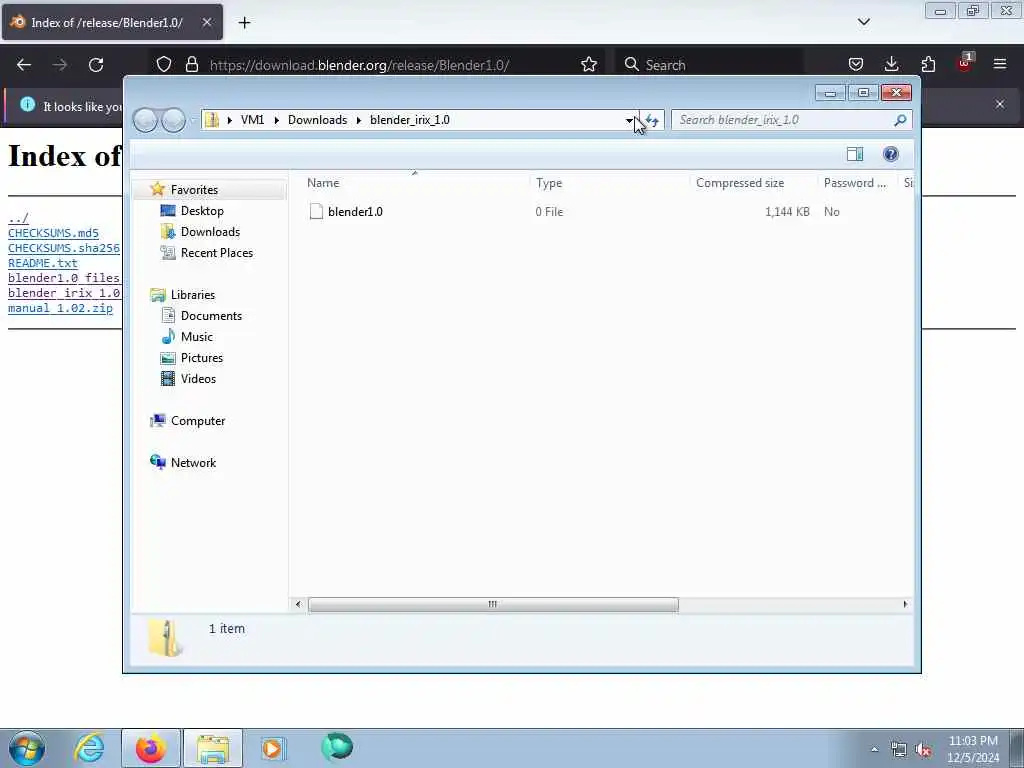Open address bar history dropdown
Viewport: 1024px width, 768px height.
click(x=629, y=120)
